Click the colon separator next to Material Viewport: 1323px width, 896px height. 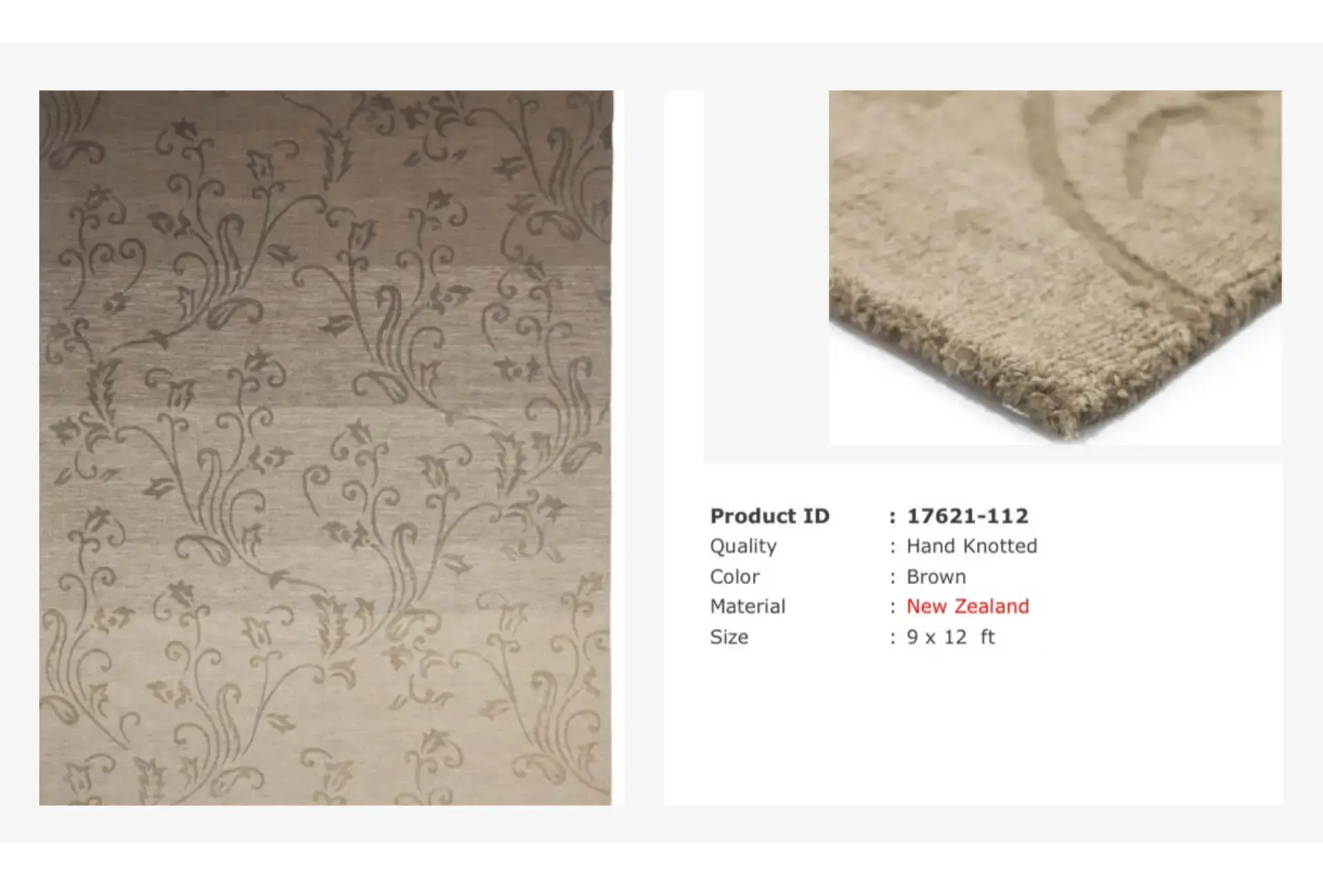(x=893, y=607)
